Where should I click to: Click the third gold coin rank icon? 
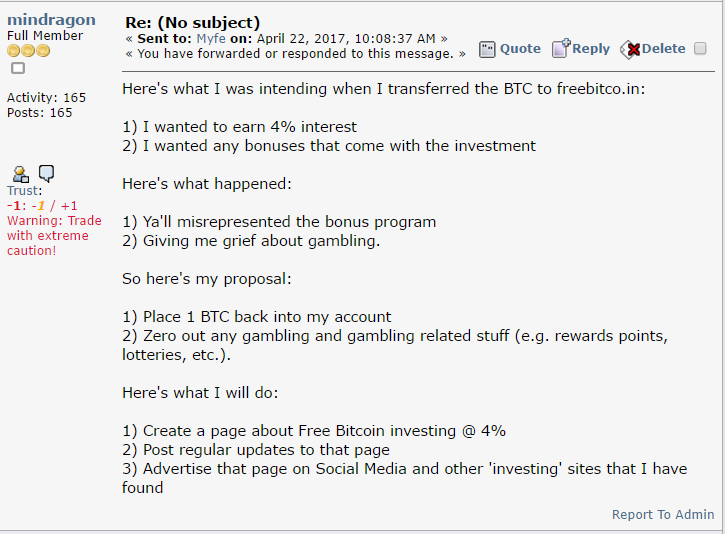point(43,51)
